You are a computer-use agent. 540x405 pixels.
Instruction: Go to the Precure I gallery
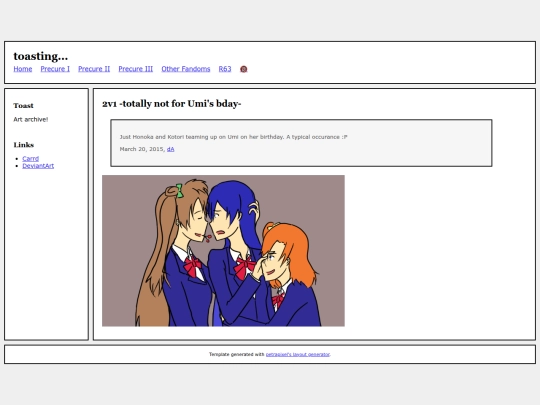[55, 69]
